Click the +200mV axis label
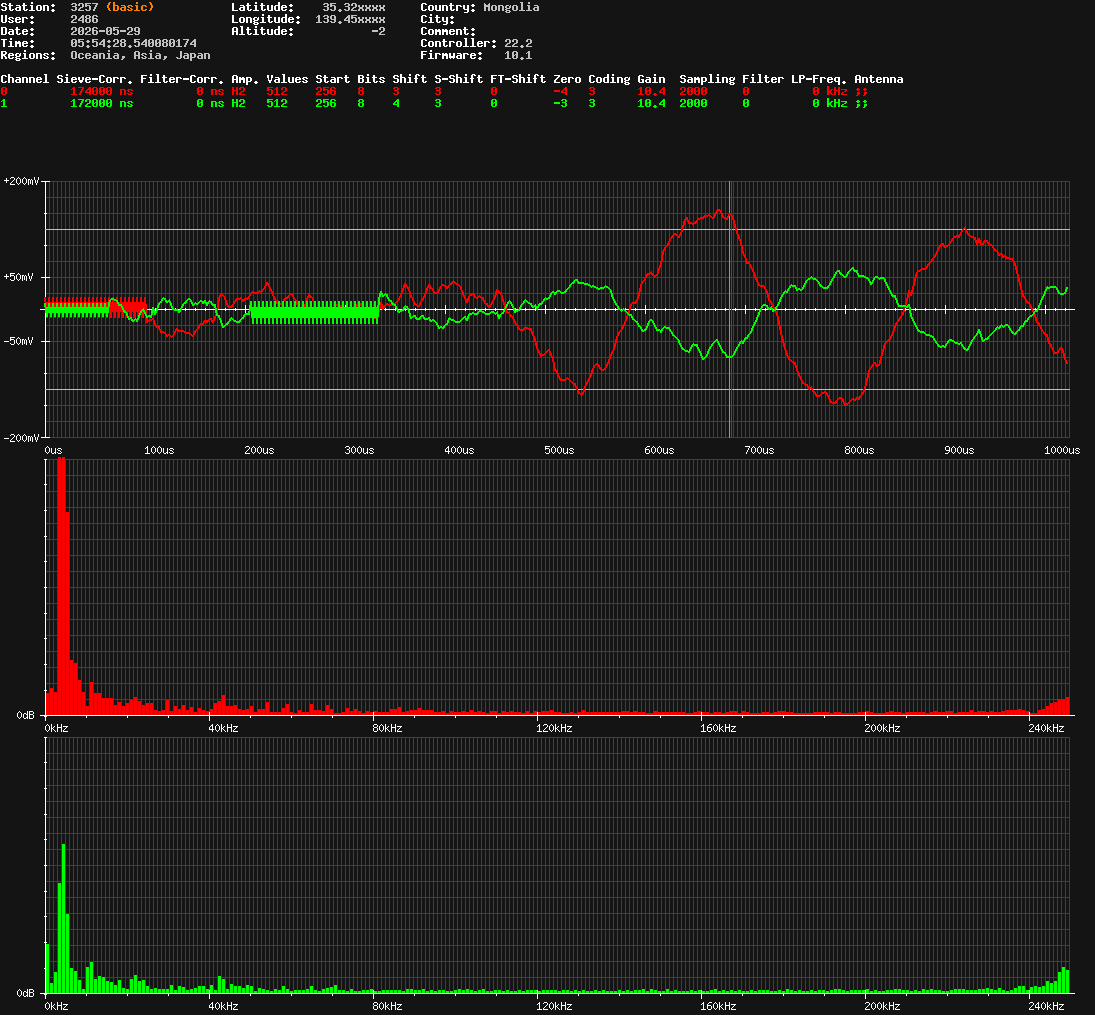This screenshot has height=1015, width=1095. (21, 181)
